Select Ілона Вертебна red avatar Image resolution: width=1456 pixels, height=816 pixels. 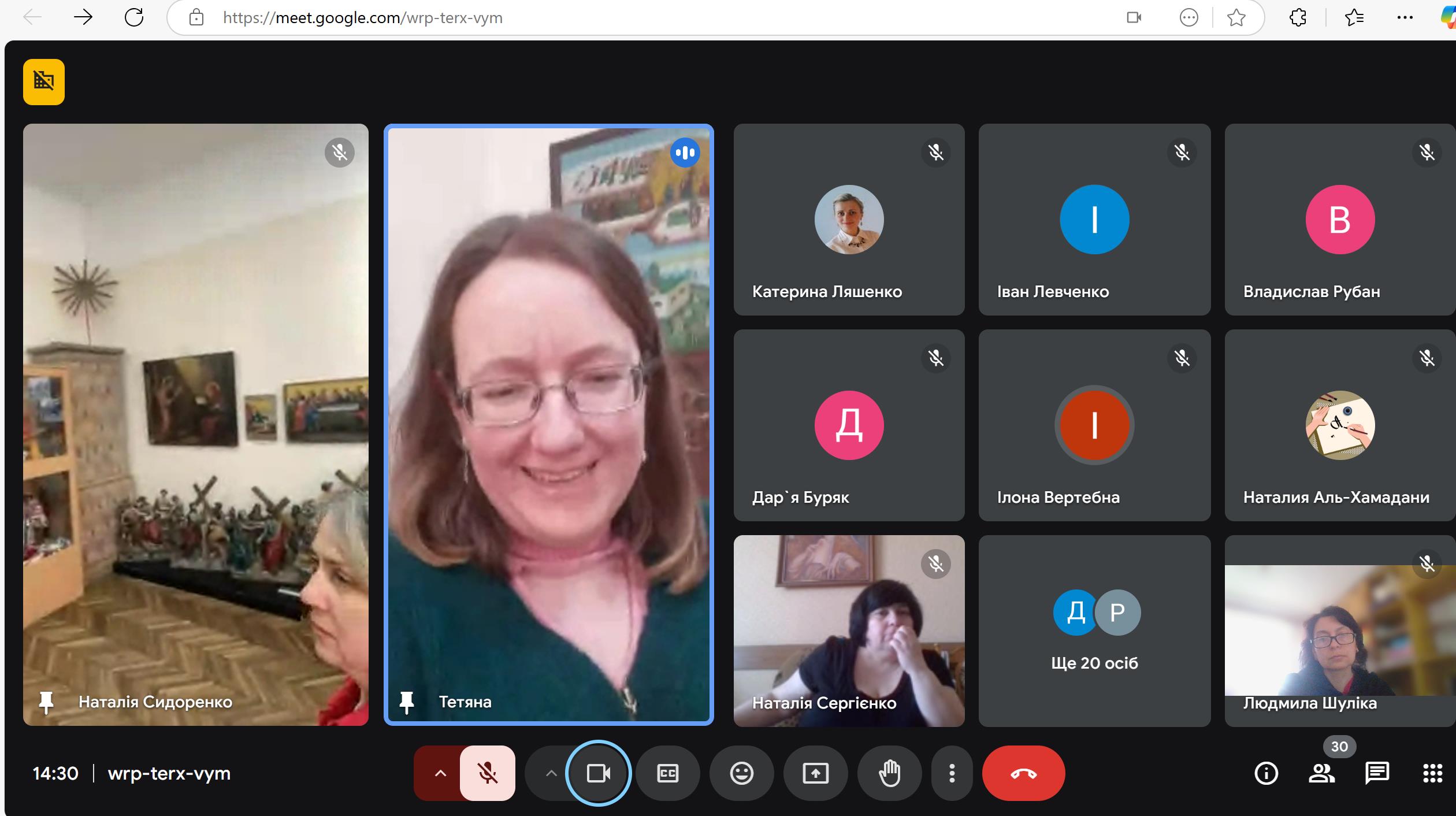click(x=1094, y=425)
